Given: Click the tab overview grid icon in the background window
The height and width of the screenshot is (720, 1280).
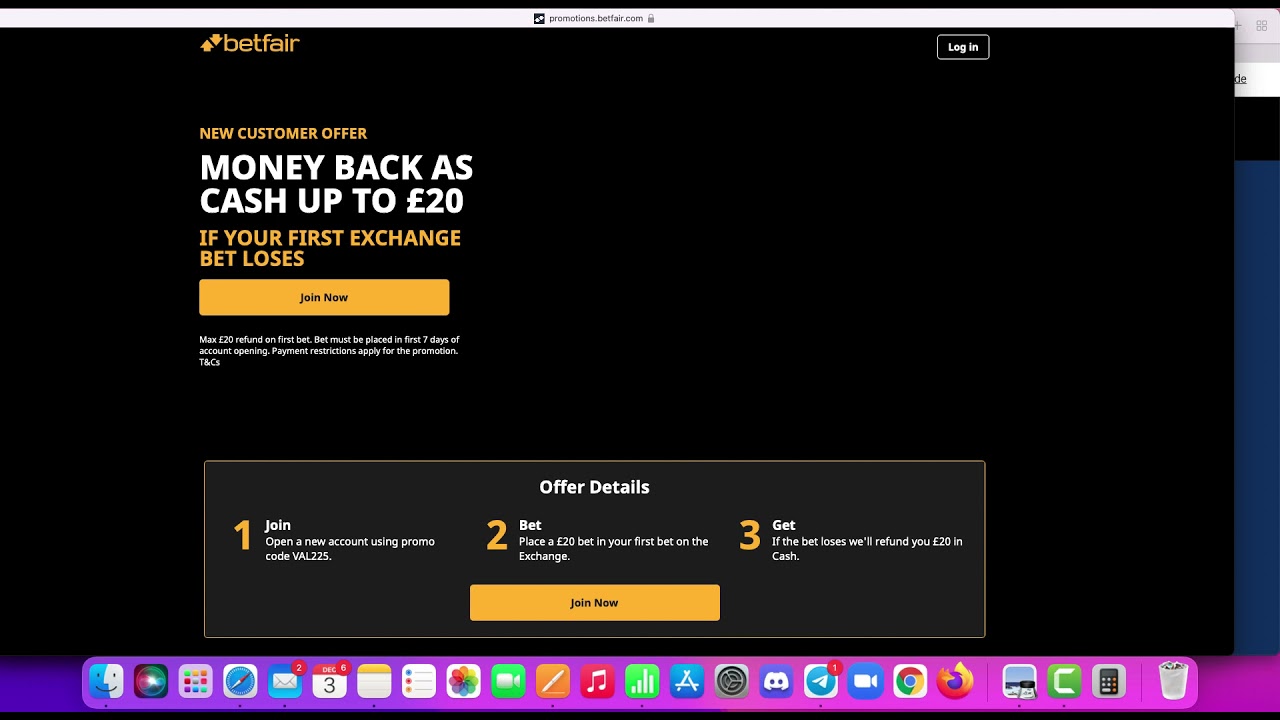Looking at the screenshot, I should 1262,26.
